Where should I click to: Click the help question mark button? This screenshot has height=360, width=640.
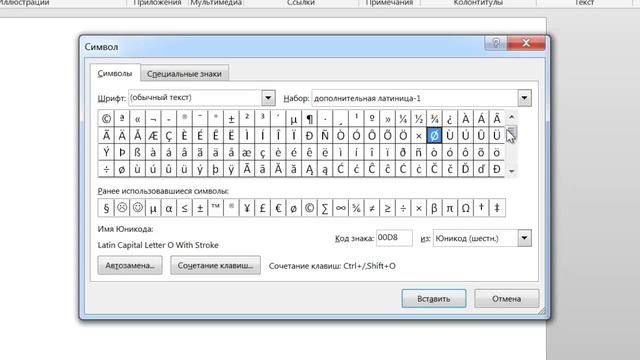pyautogui.click(x=496, y=43)
